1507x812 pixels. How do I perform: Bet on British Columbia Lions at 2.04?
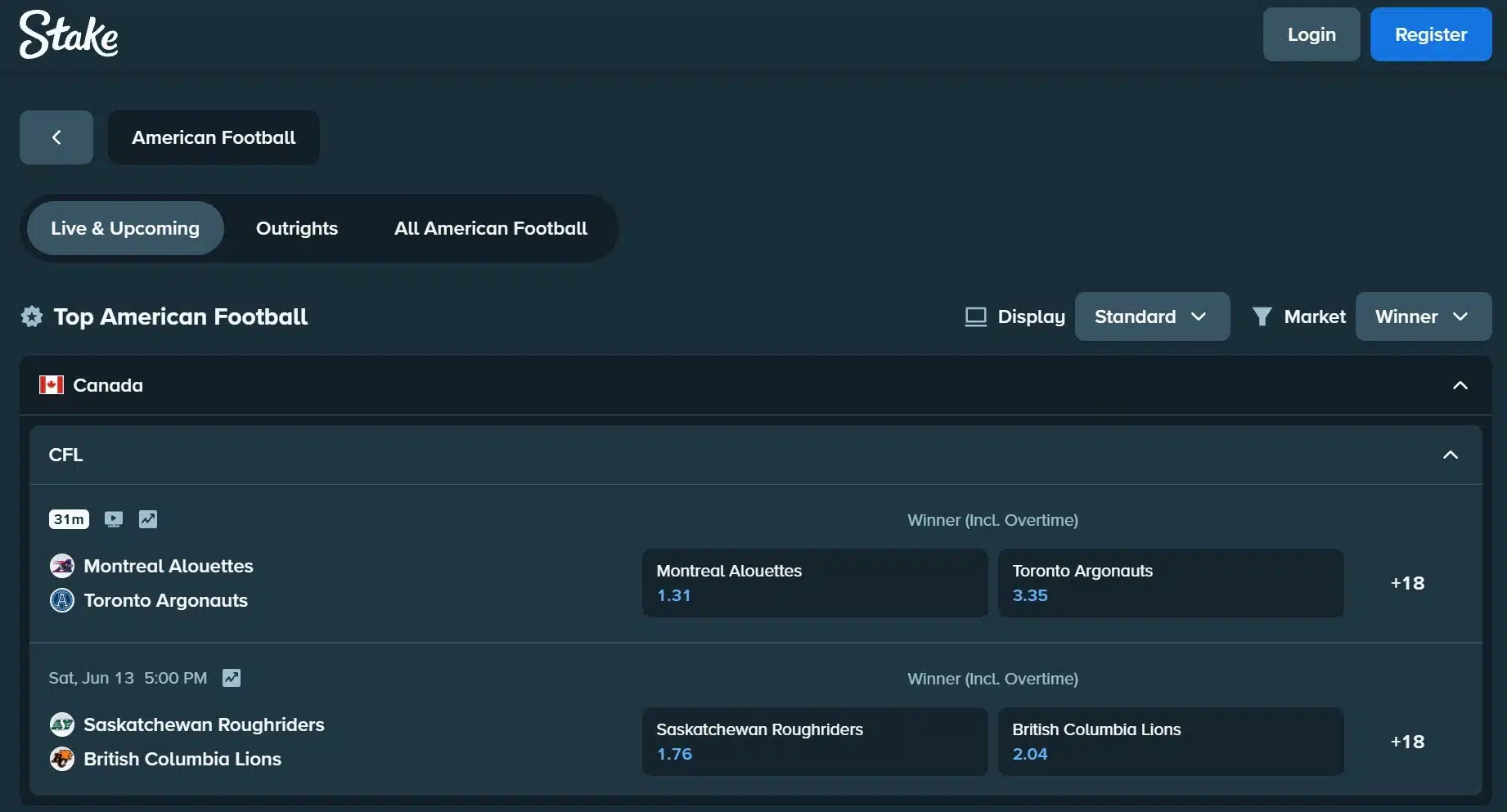(1171, 742)
